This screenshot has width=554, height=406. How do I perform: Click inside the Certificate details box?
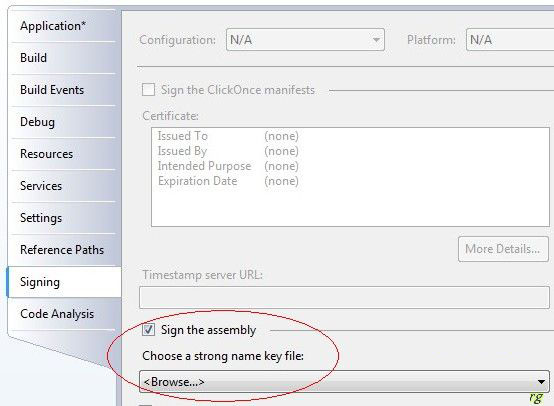coord(350,177)
